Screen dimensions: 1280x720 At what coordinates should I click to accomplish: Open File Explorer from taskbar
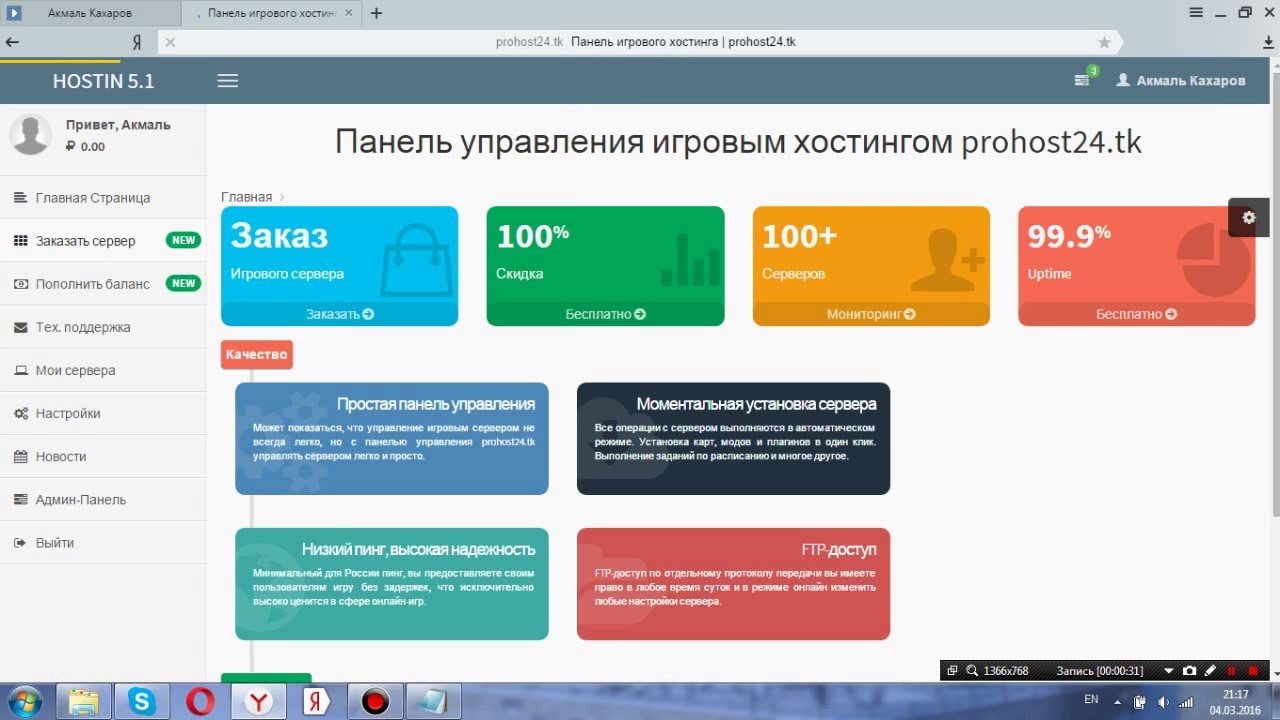pos(84,701)
